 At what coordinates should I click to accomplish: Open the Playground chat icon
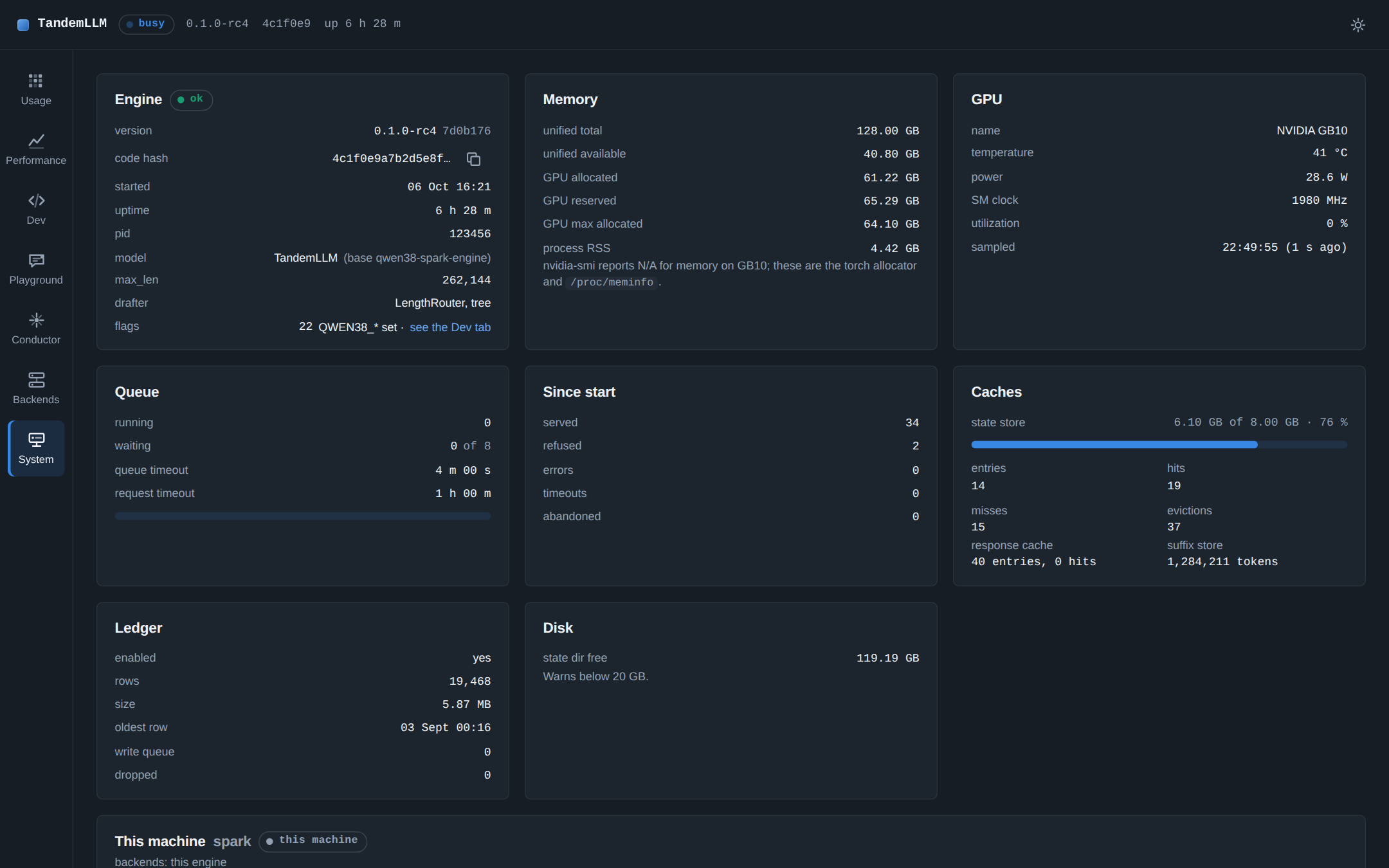click(36, 260)
